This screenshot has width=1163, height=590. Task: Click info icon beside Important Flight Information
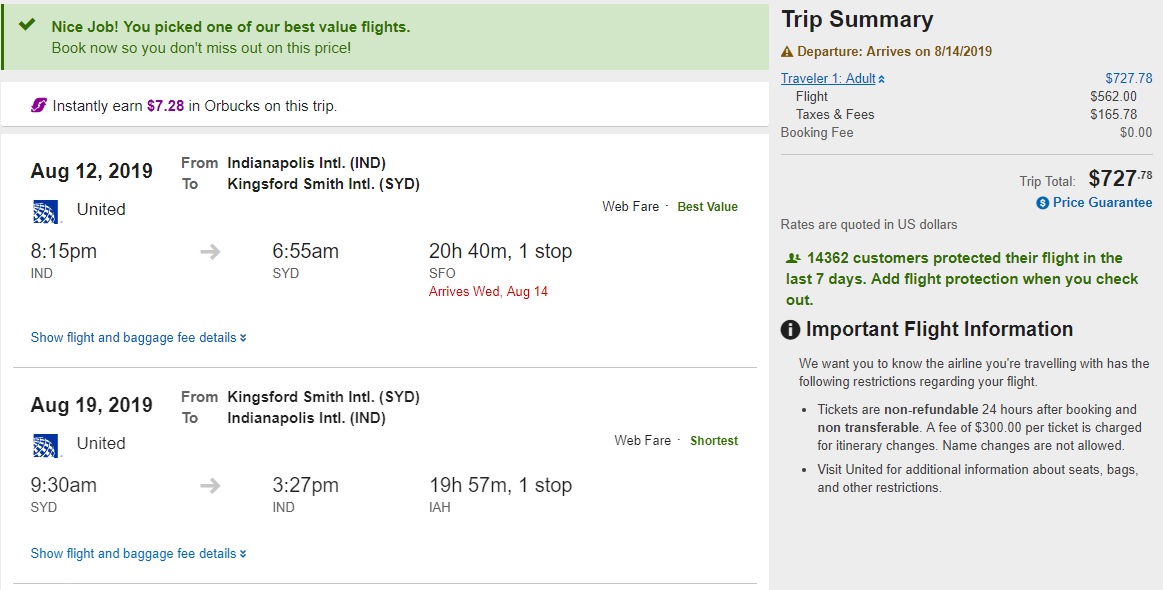pos(790,330)
